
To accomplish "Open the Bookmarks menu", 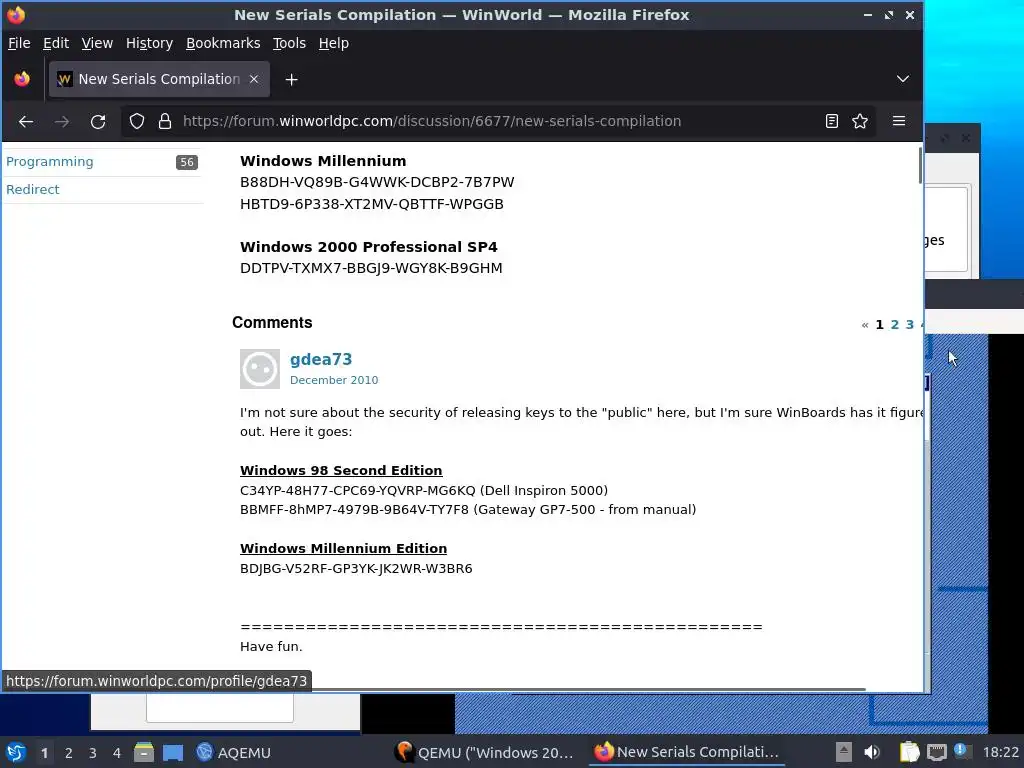I will point(223,43).
